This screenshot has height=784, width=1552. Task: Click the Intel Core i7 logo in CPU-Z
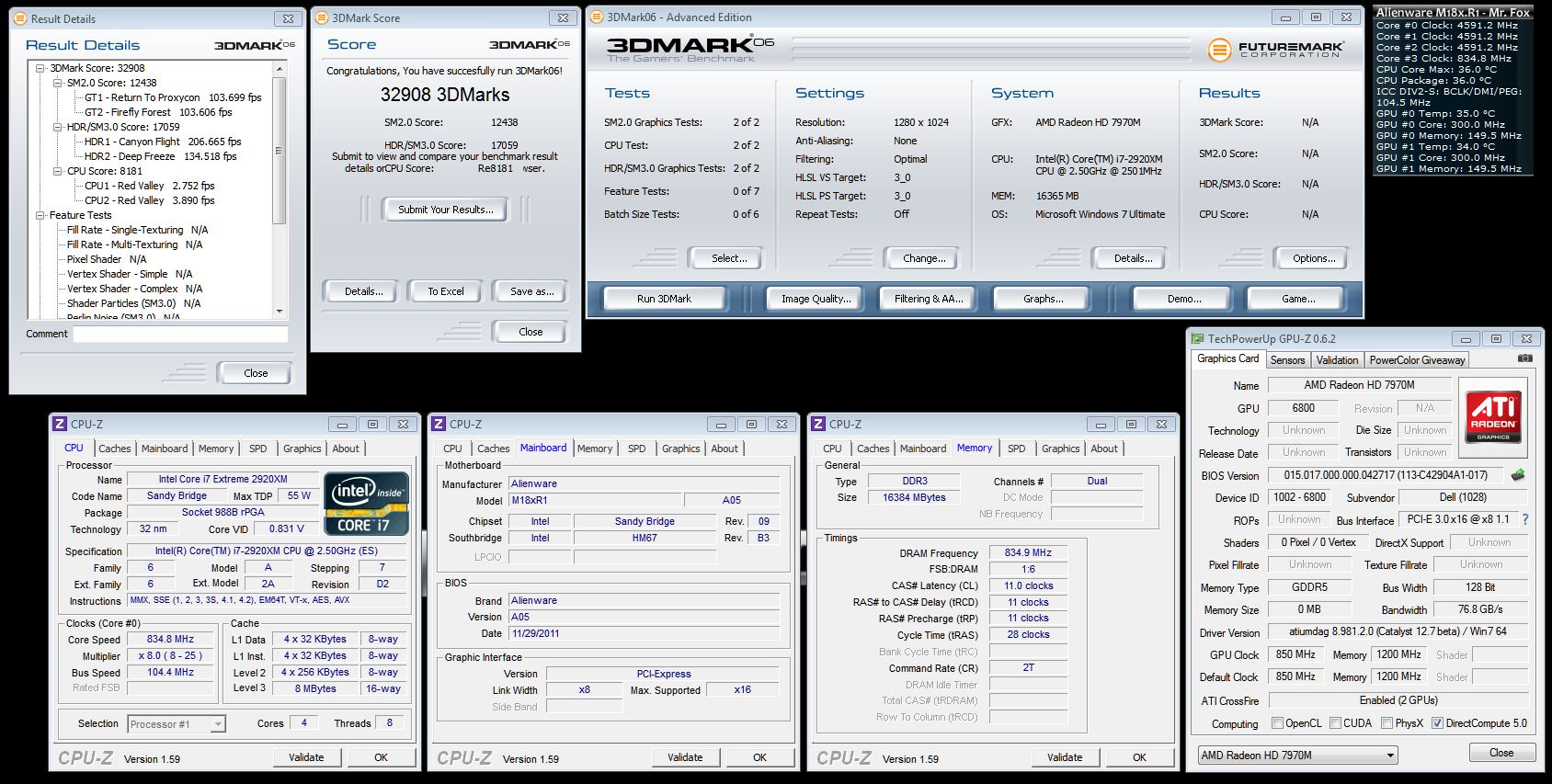click(366, 503)
